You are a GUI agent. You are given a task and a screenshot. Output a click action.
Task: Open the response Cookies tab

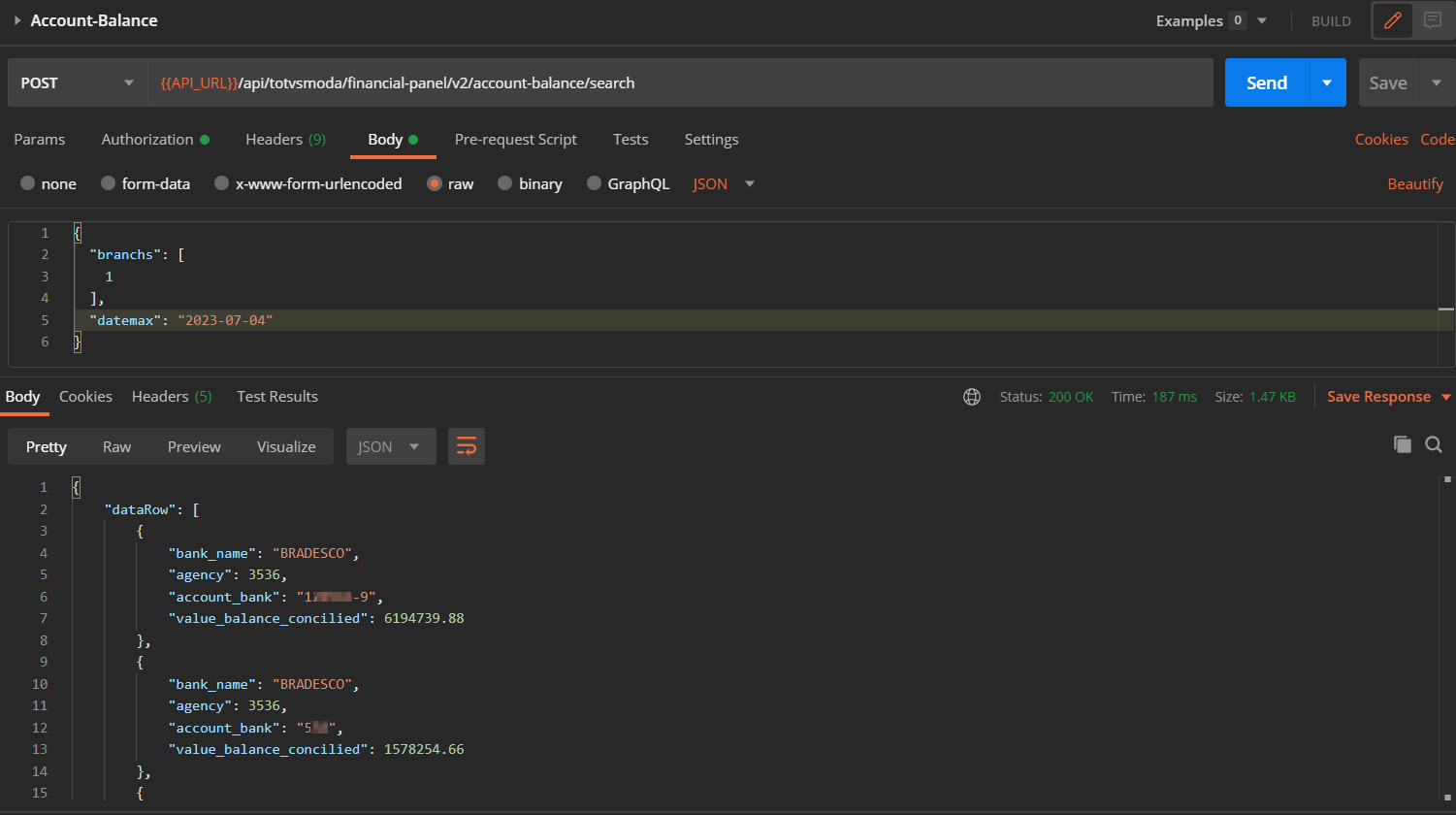85,396
